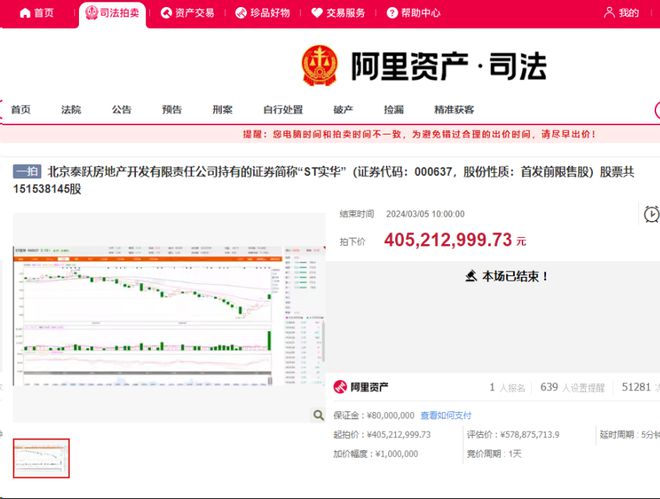Click the 延时周期 text
Screen dimensions: 660x499
pyautogui.click(x=630, y=435)
